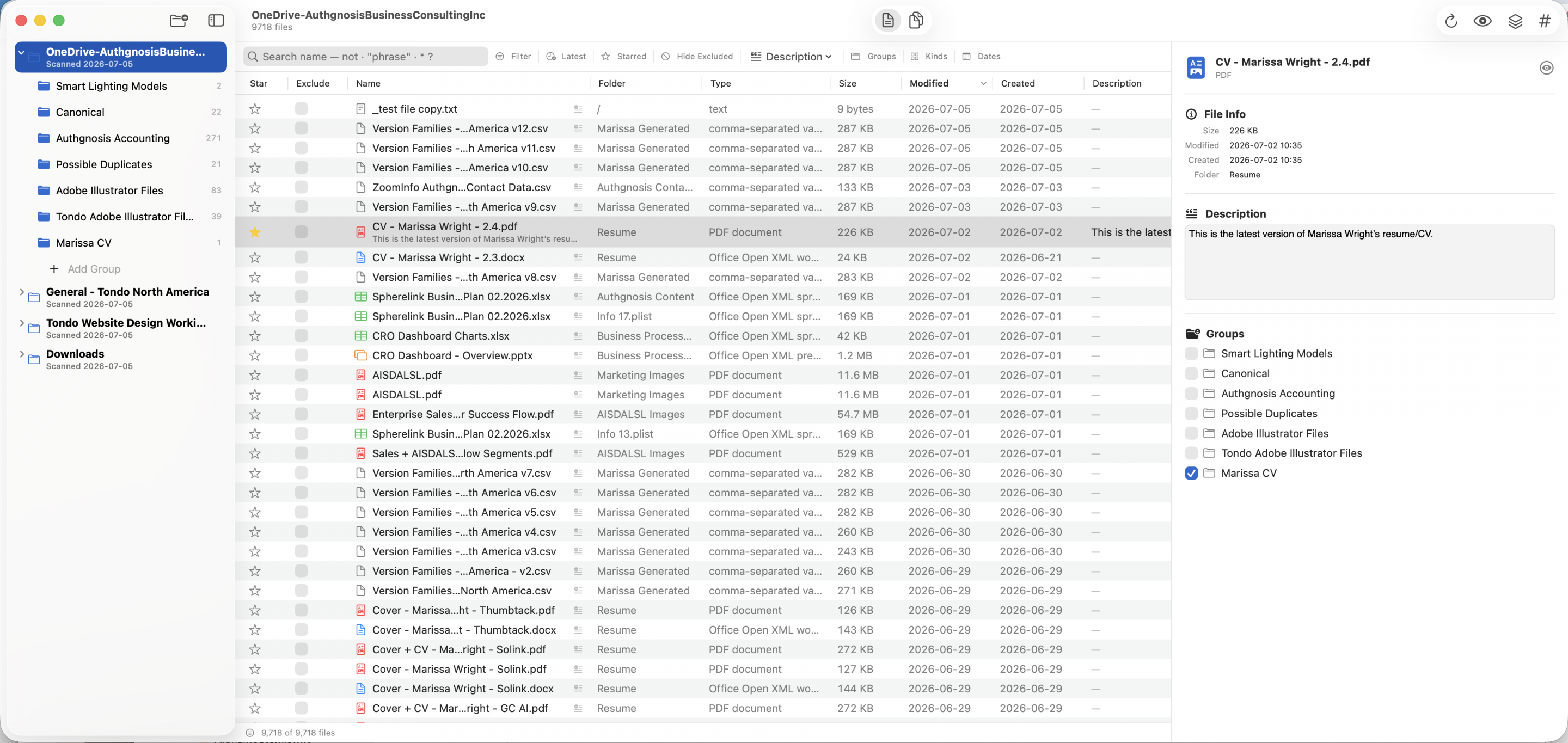Expand the Downloads source
The height and width of the screenshot is (743, 1568).
point(22,354)
